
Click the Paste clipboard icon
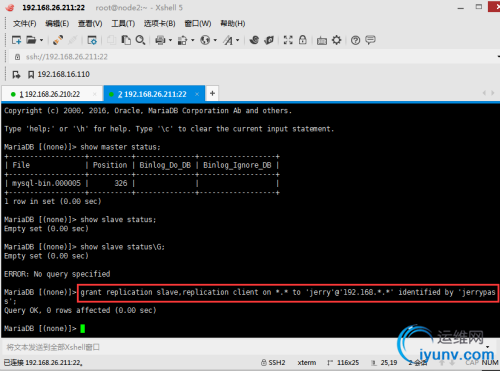click(126, 40)
